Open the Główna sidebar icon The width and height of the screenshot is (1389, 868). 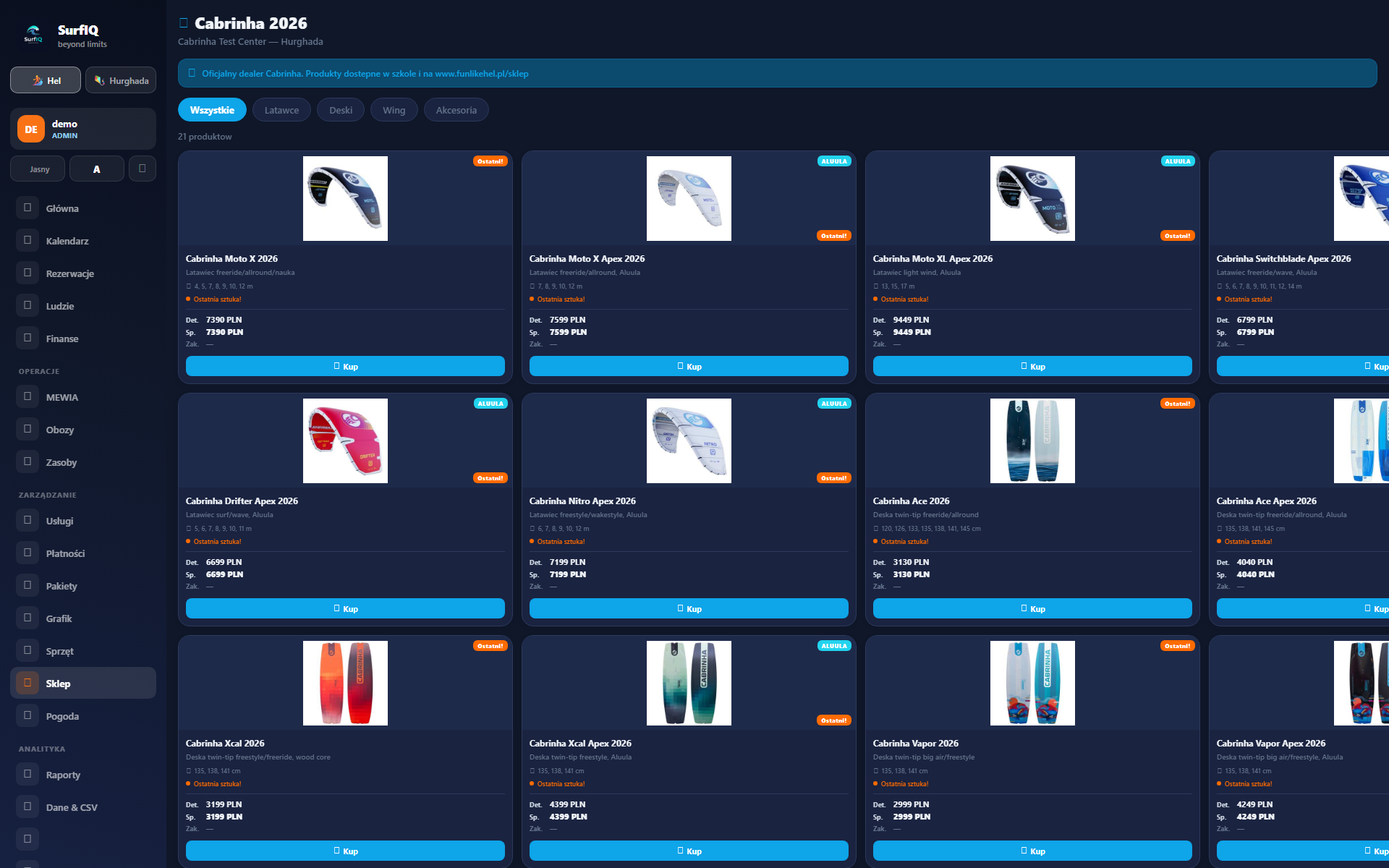click(x=27, y=208)
